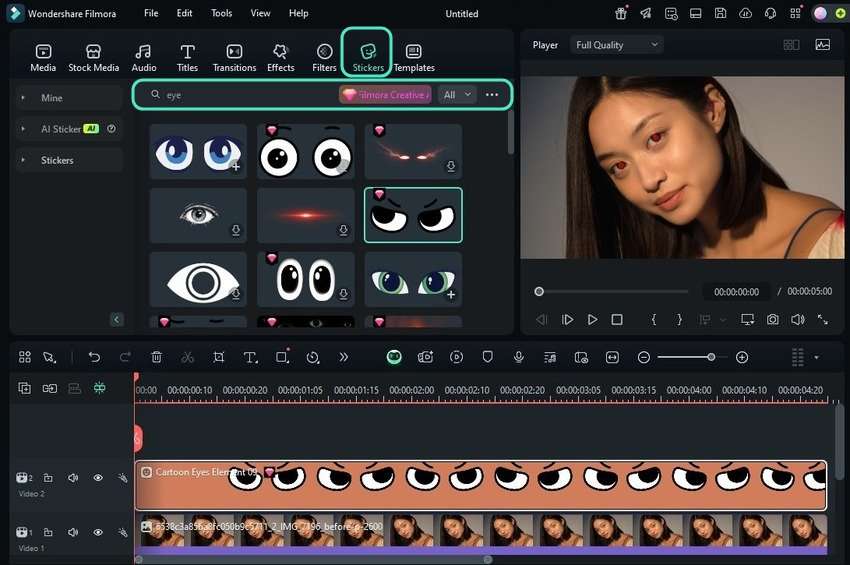Lock the Video 1 track
The image size is (850, 565).
click(48, 532)
